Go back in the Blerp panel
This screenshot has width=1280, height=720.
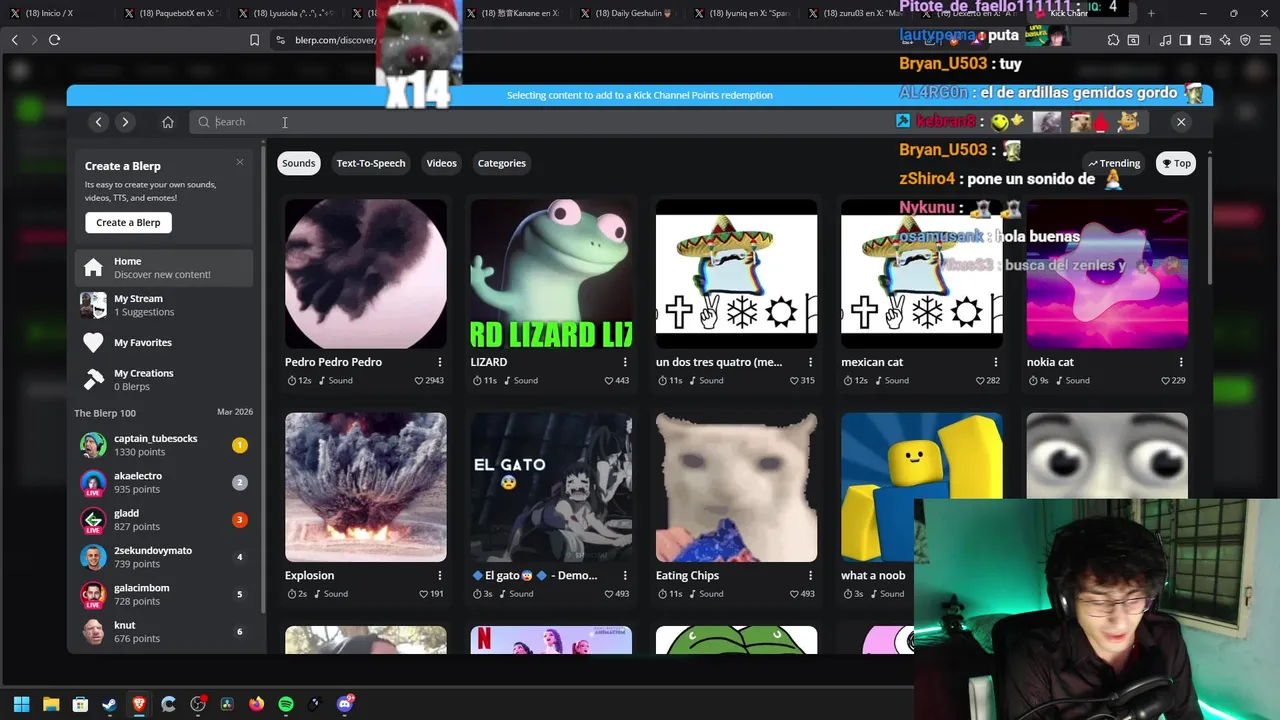pos(98,122)
